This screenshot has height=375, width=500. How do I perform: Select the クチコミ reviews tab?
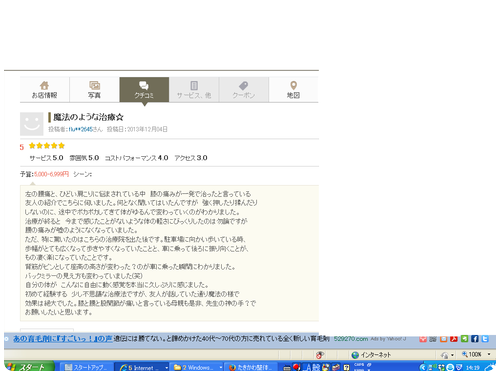coord(144,90)
